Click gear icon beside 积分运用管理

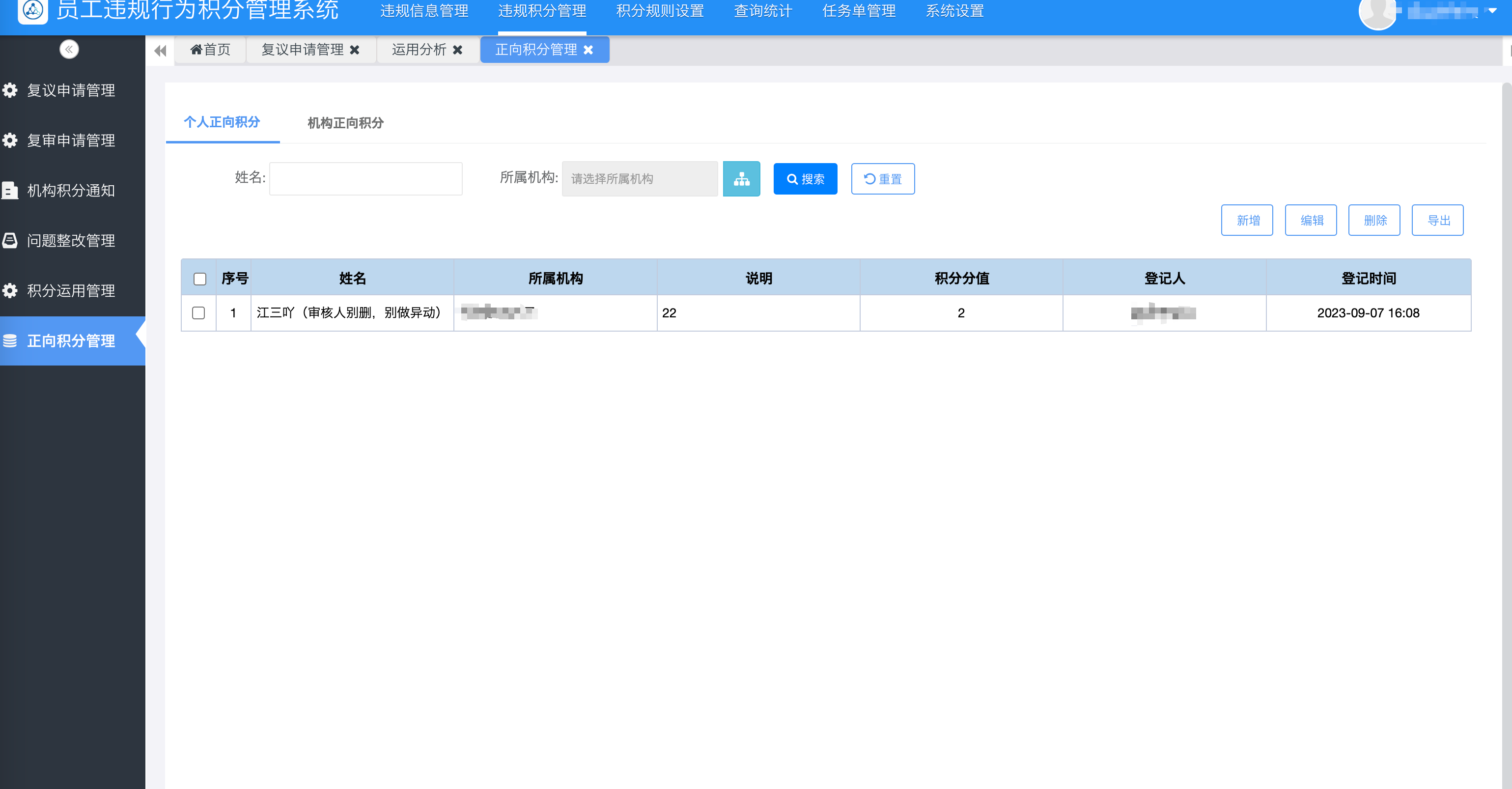[x=10, y=290]
